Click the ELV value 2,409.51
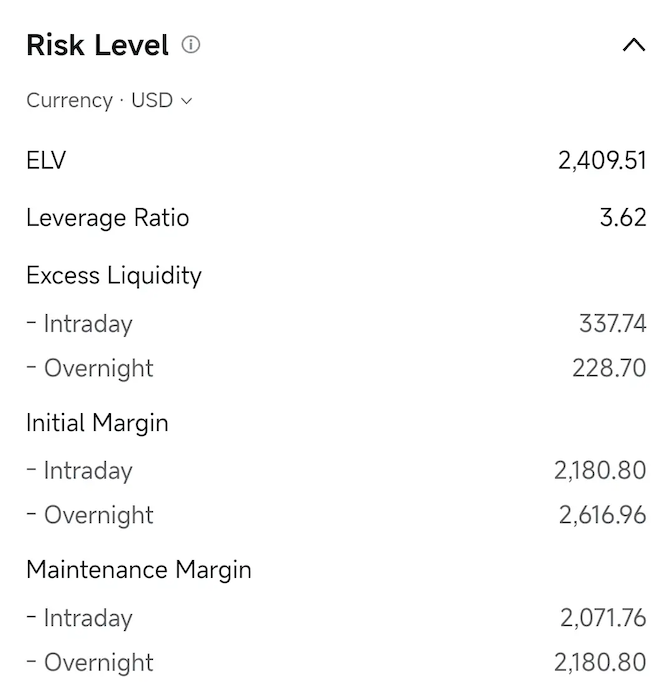Viewport: 668px width, 694px height. [602, 160]
